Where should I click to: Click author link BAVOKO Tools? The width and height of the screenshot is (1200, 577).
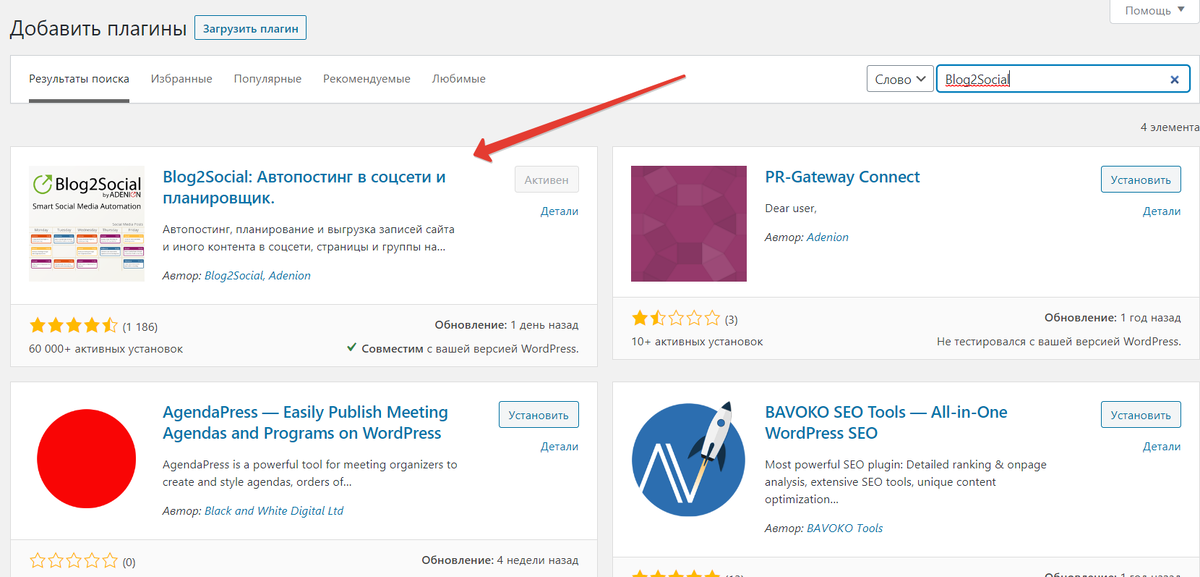(x=845, y=528)
